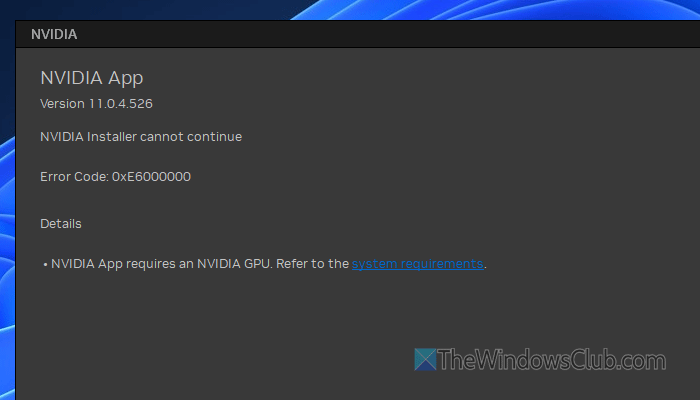700x400 pixels.
Task: Click the empty space right of the error code
Action: pyautogui.click(x=400, y=177)
